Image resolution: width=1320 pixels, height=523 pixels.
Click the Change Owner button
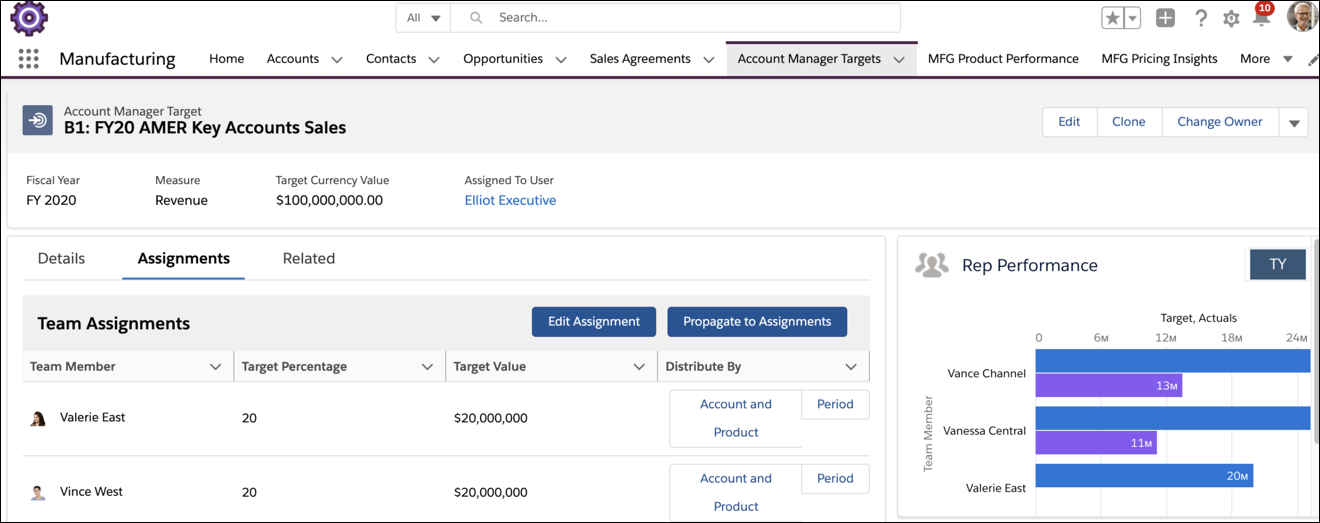(1220, 122)
